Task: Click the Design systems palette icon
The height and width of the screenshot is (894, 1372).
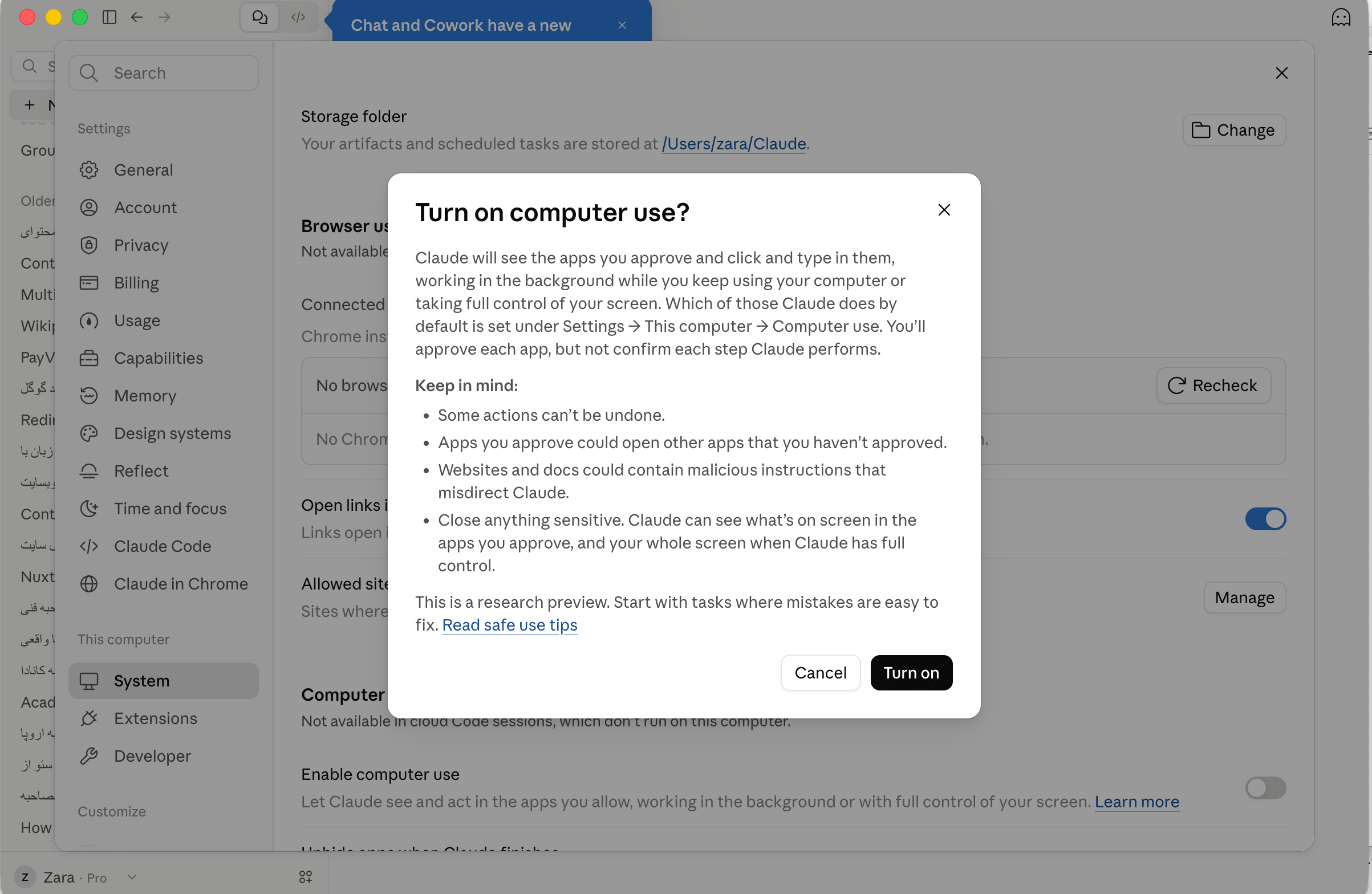Action: (x=89, y=433)
